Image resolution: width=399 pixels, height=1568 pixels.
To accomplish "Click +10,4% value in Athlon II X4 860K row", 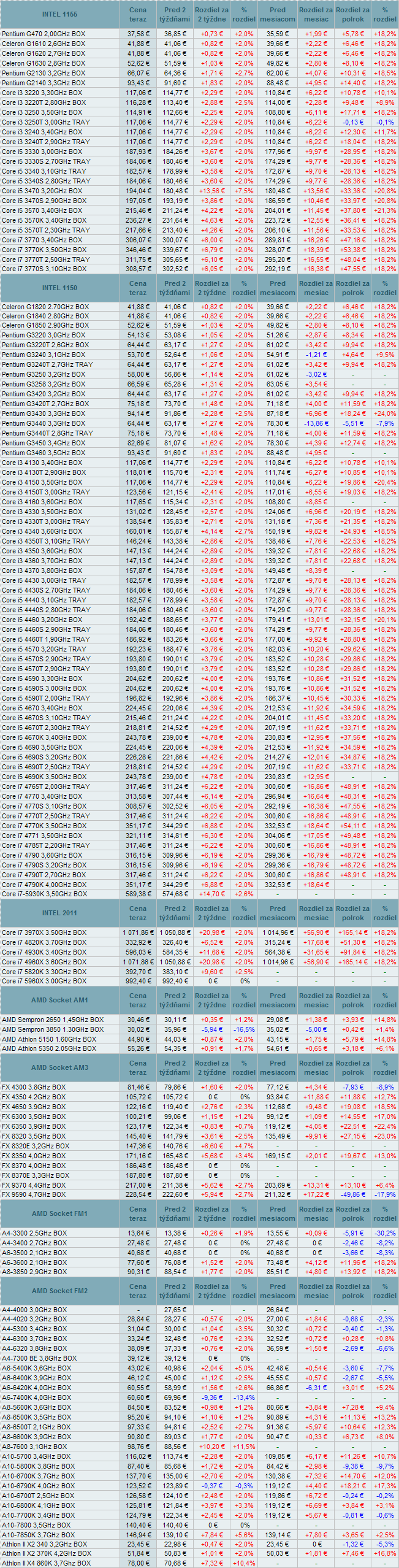I will tap(245, 1563).
